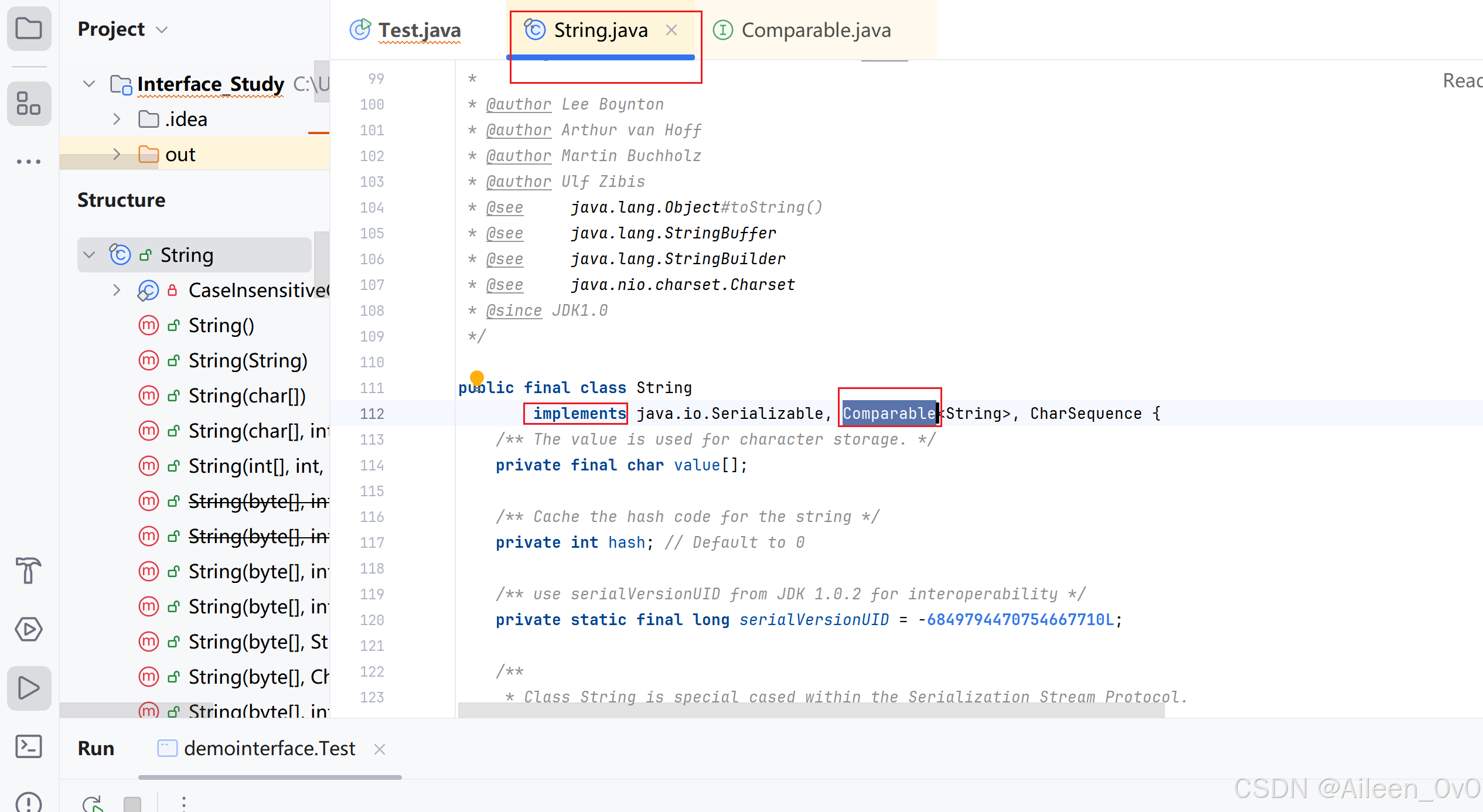This screenshot has height=812, width=1483.
Task: Expand the out folder
Action: pyautogui.click(x=117, y=155)
